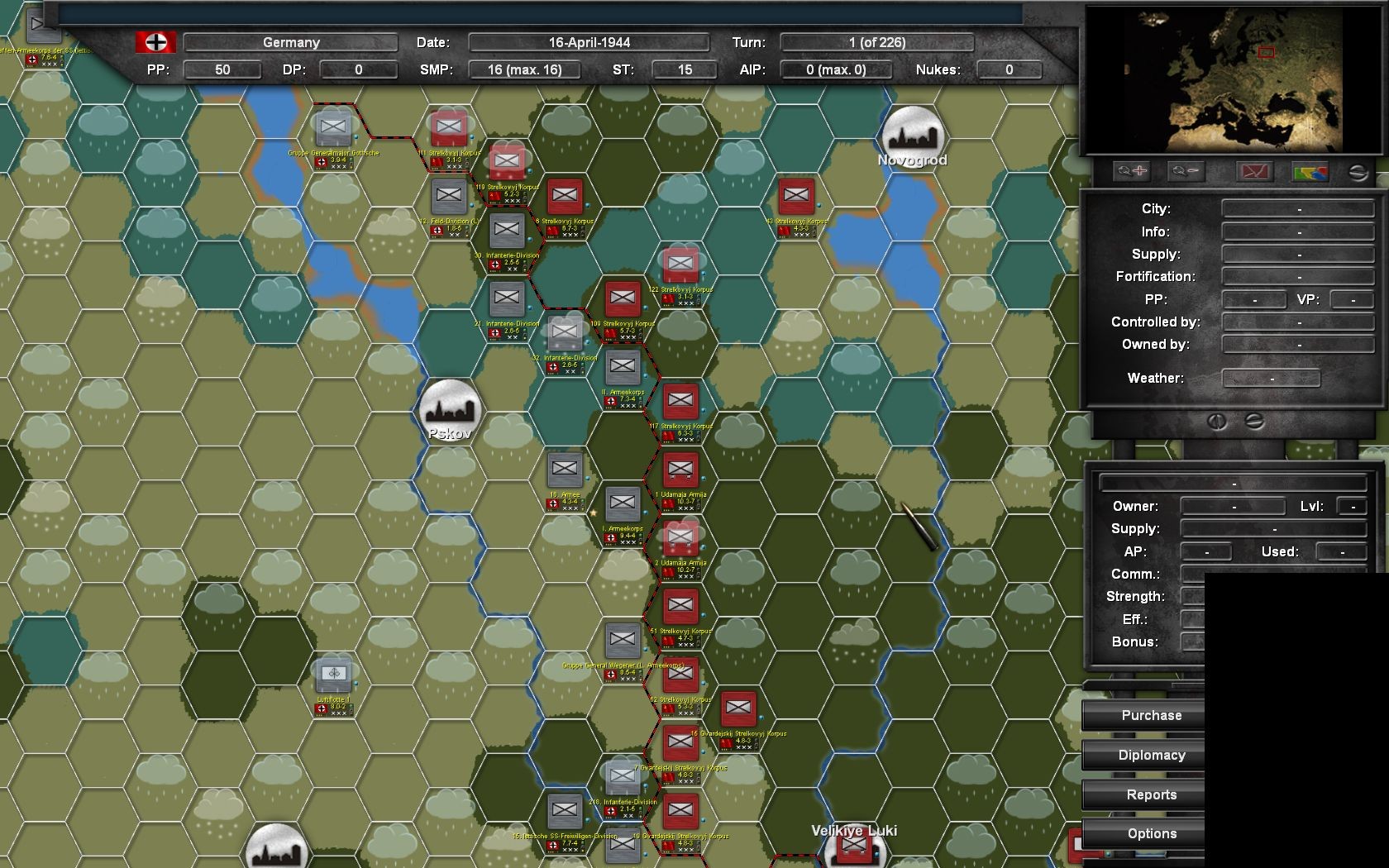Select the I. Armeekorps unit counter
The width and height of the screenshot is (1389, 868).
click(x=623, y=503)
